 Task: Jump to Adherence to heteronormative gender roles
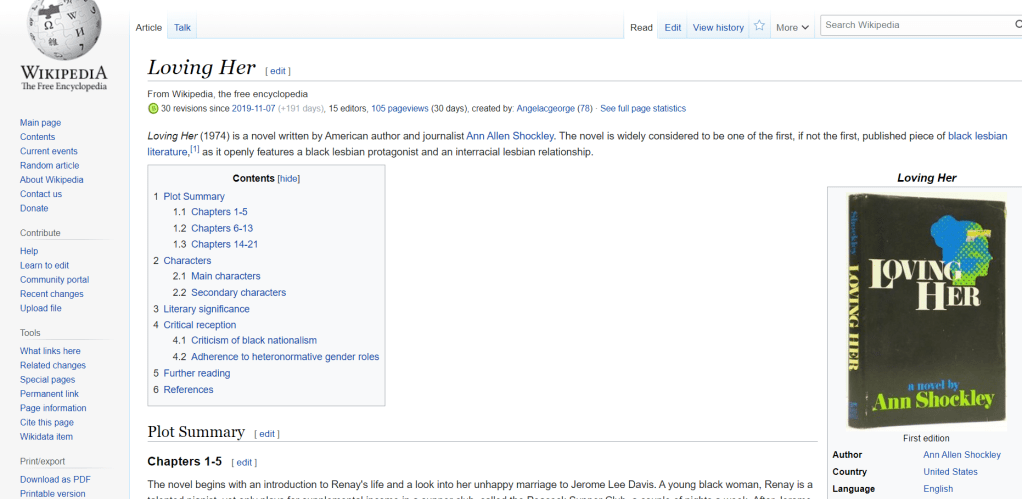coord(285,357)
